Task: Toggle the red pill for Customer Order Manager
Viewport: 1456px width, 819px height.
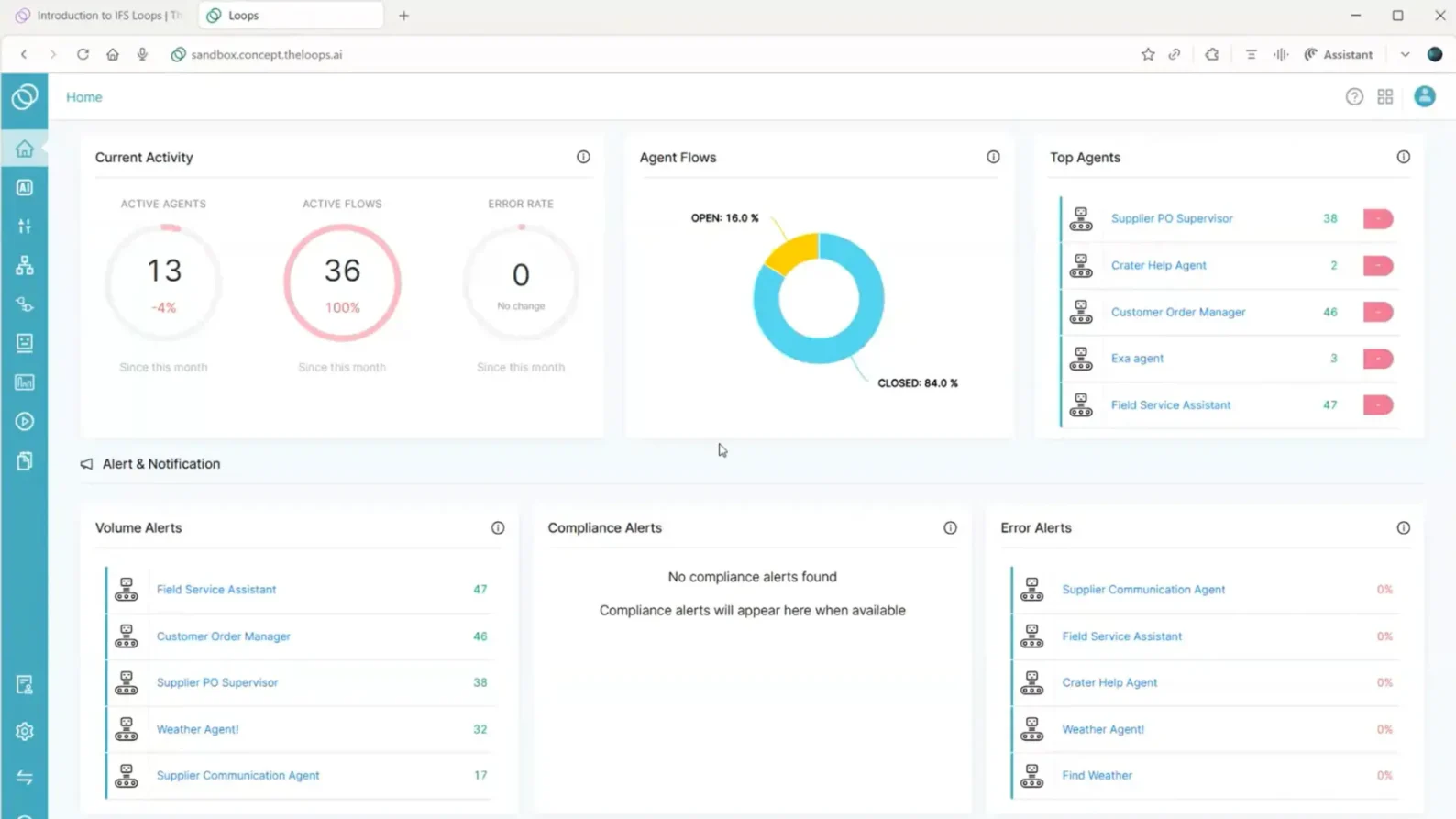Action: point(1377,312)
